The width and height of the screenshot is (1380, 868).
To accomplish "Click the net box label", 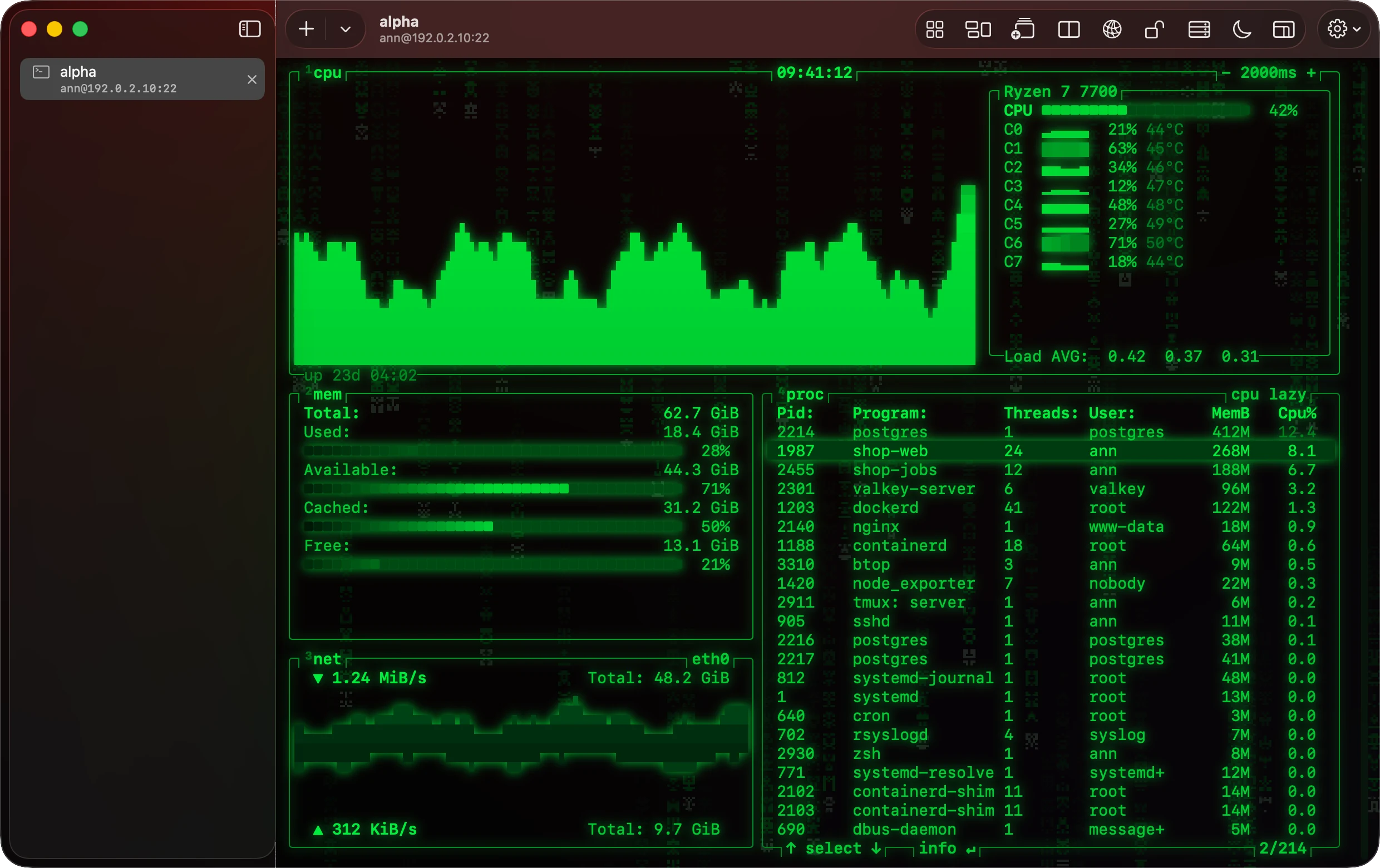I will [x=327, y=659].
